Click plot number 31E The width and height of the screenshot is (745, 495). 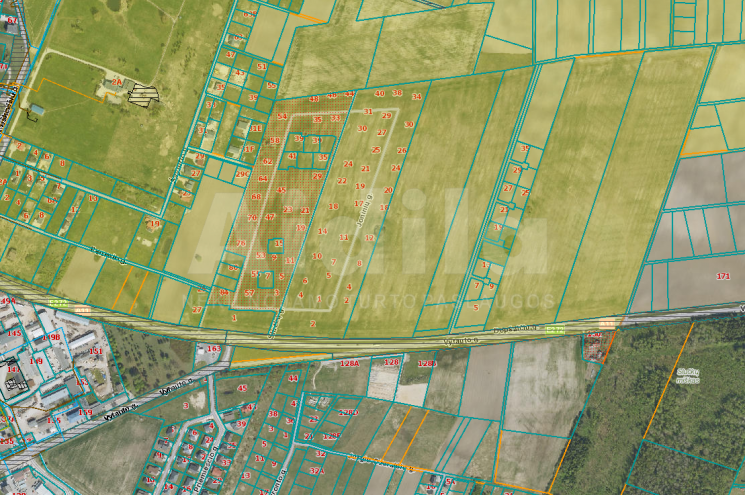[x=256, y=128]
